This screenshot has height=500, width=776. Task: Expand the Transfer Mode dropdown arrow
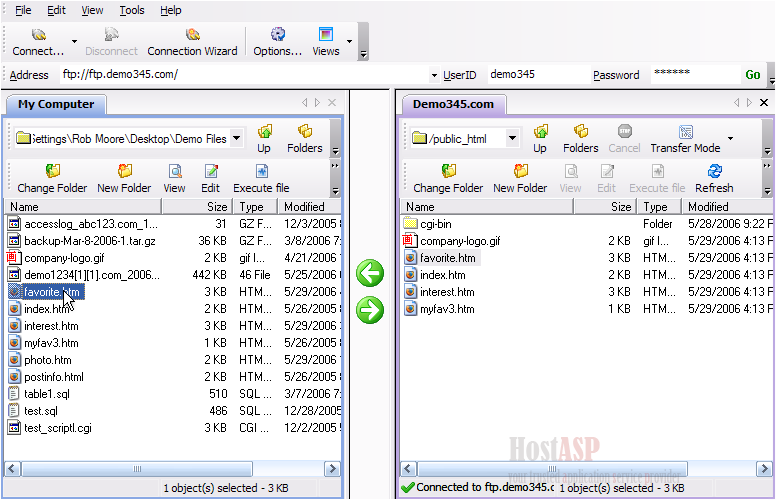(730, 139)
